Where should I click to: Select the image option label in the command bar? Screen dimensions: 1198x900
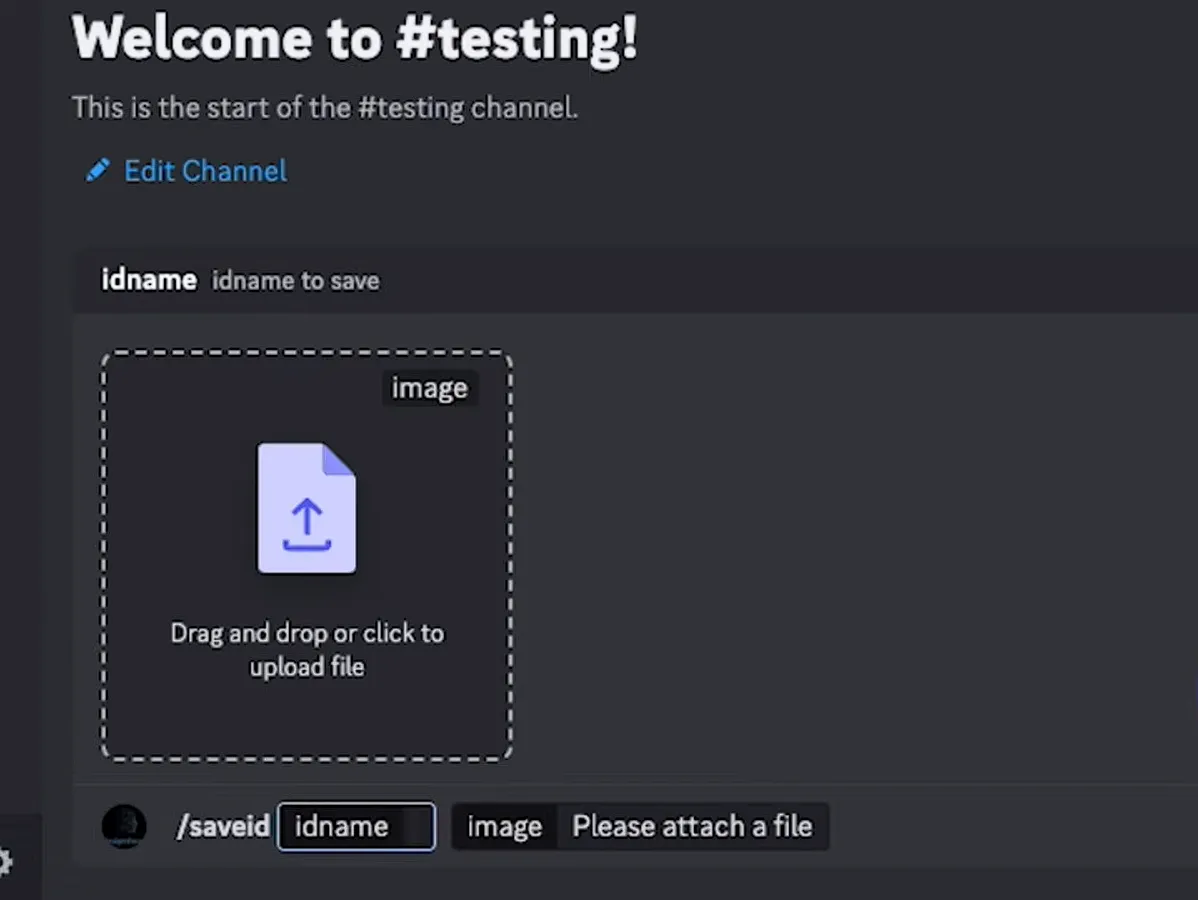(x=504, y=827)
